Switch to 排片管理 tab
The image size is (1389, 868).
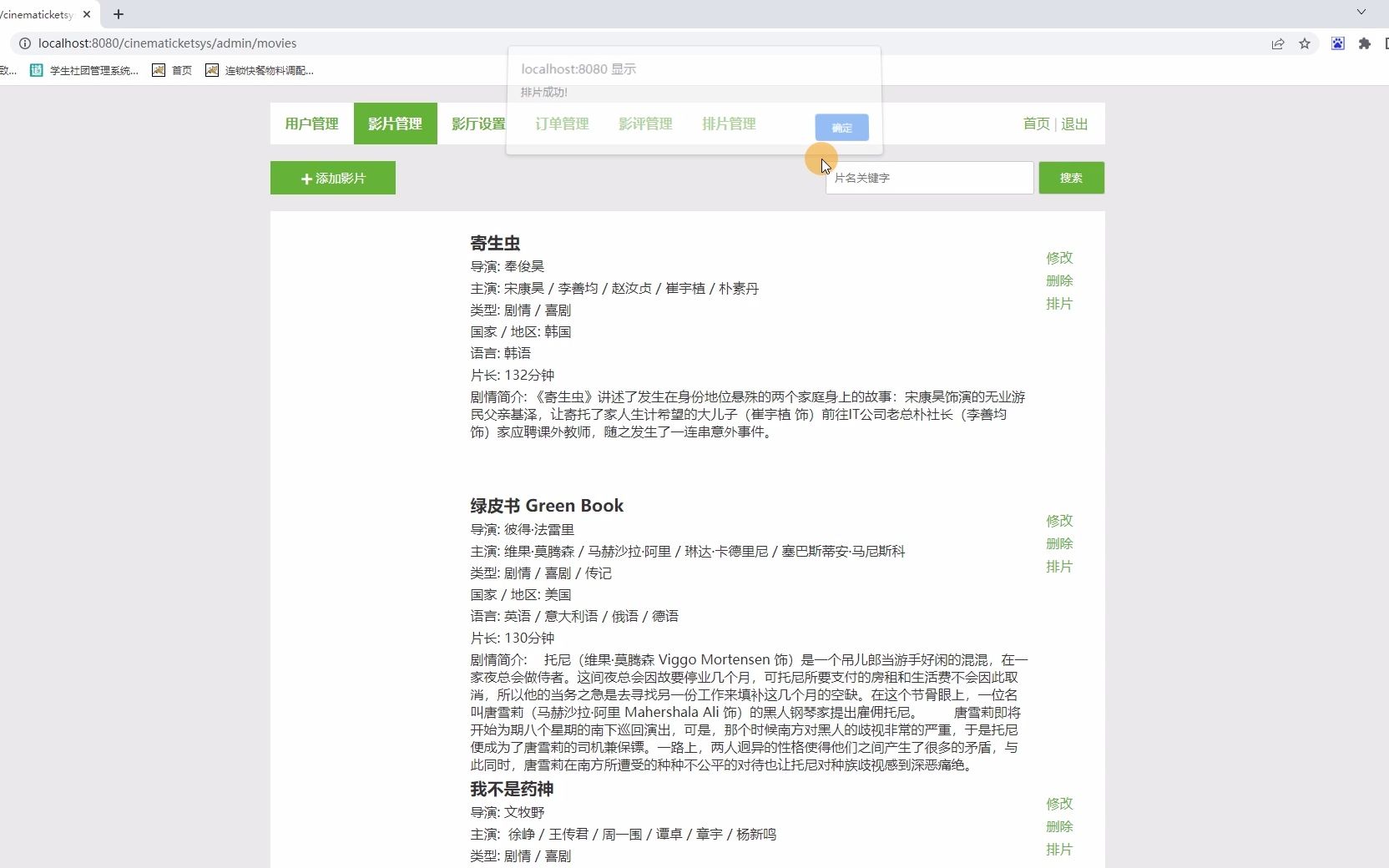[x=729, y=124]
